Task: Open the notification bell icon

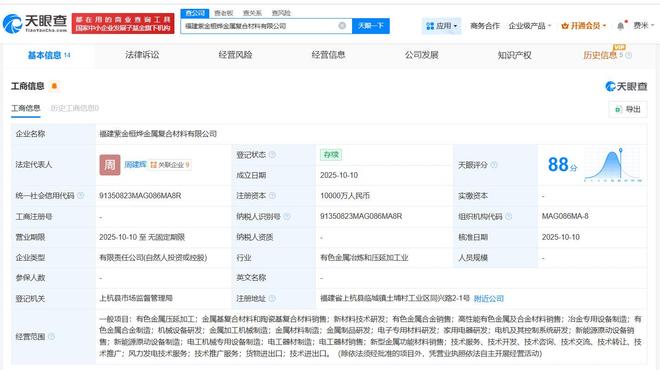Action: click(620, 26)
